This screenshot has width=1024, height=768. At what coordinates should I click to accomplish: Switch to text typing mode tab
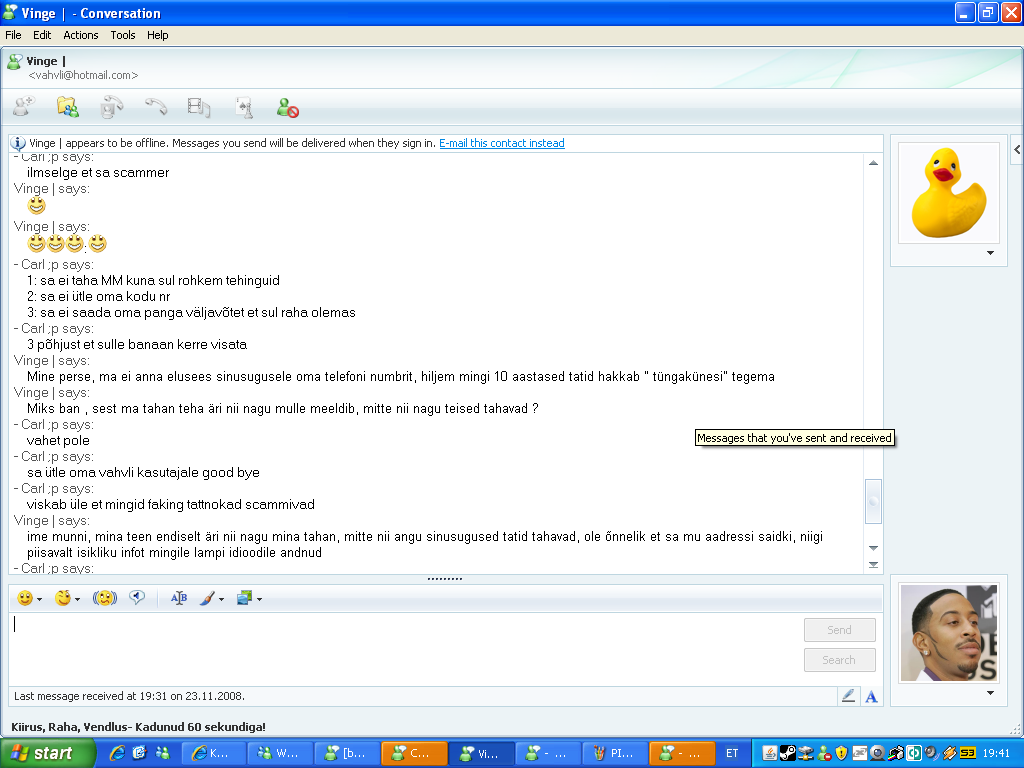coord(871,696)
